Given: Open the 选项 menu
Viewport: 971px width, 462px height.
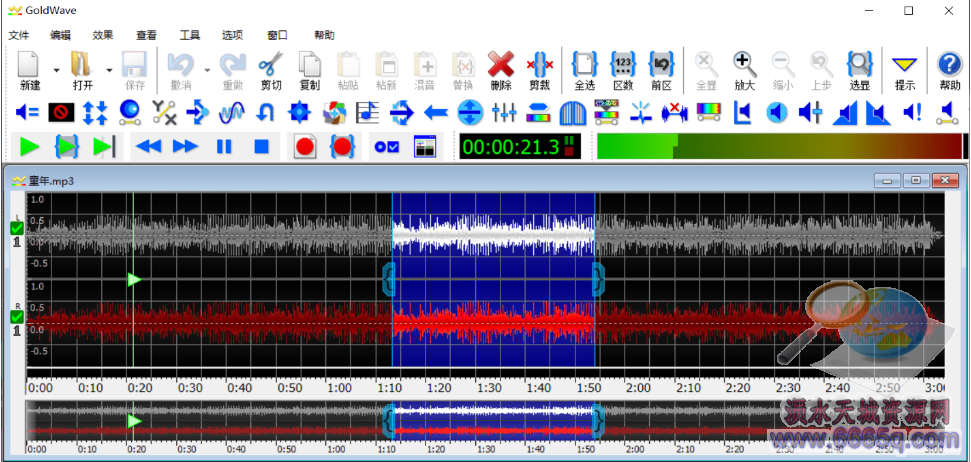Looking at the screenshot, I should (232, 35).
